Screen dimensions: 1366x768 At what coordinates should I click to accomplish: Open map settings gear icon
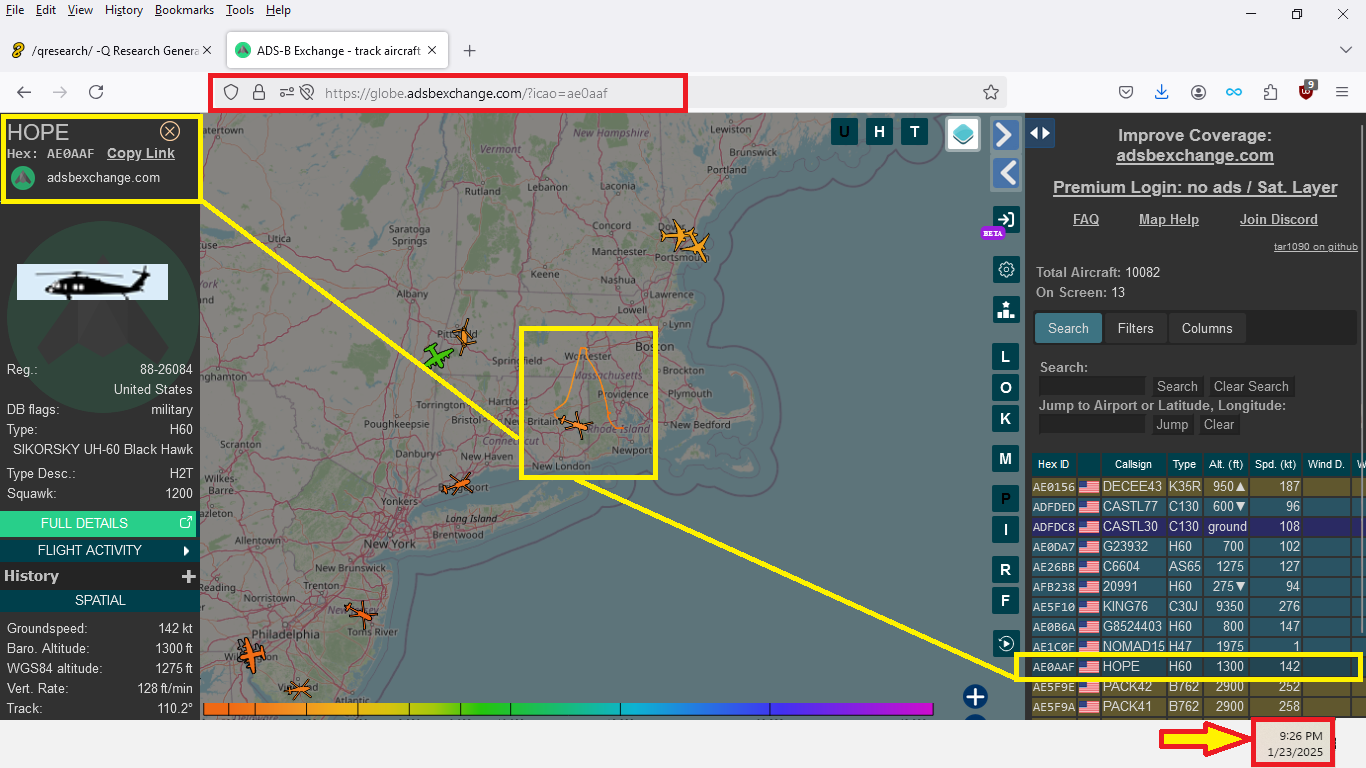[x=1006, y=269]
